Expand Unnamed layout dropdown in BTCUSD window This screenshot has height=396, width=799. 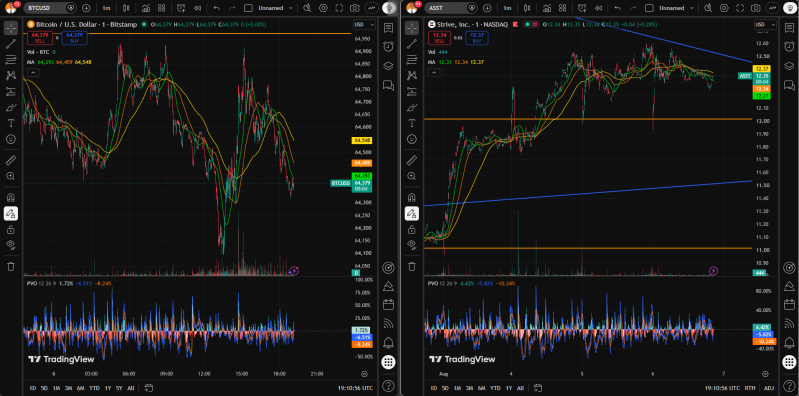[290, 8]
